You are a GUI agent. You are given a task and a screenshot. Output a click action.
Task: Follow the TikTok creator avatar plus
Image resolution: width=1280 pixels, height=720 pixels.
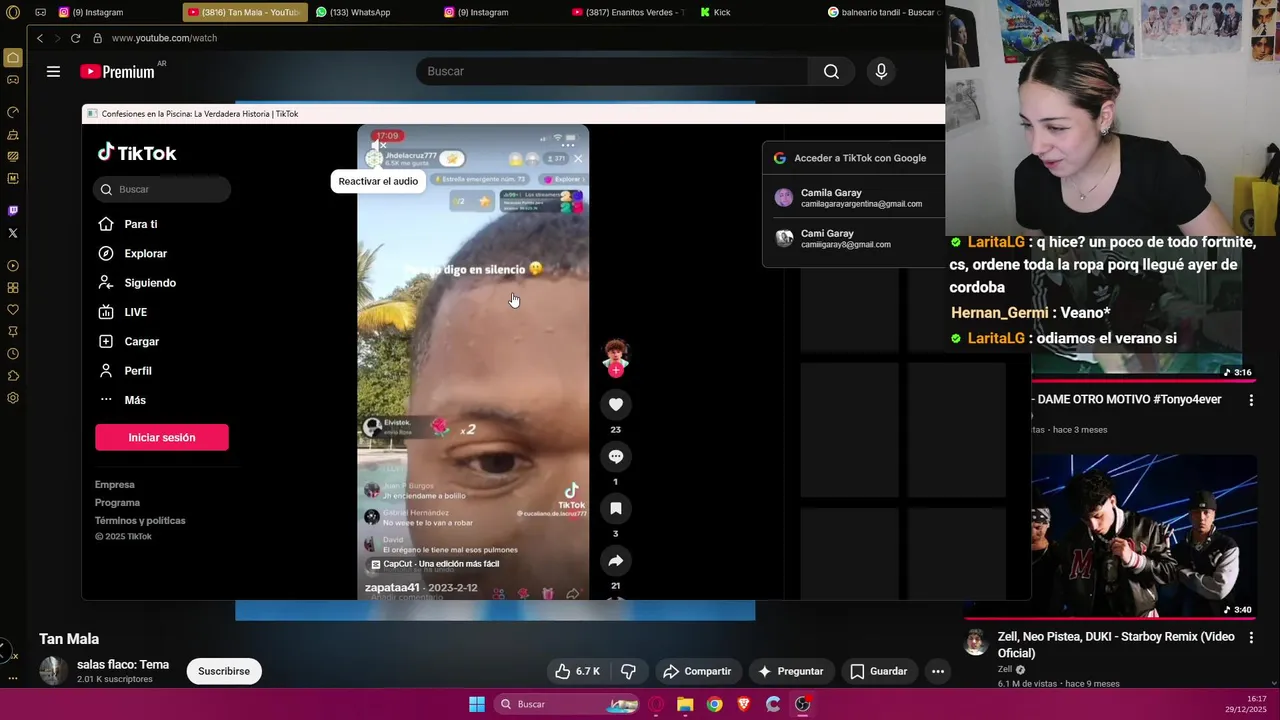(x=616, y=370)
